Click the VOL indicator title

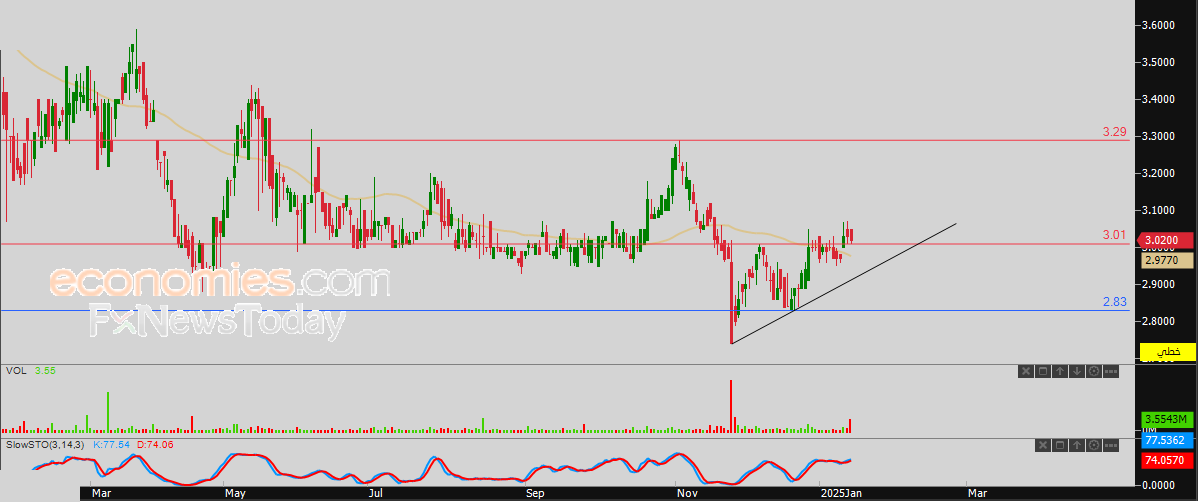[15, 371]
